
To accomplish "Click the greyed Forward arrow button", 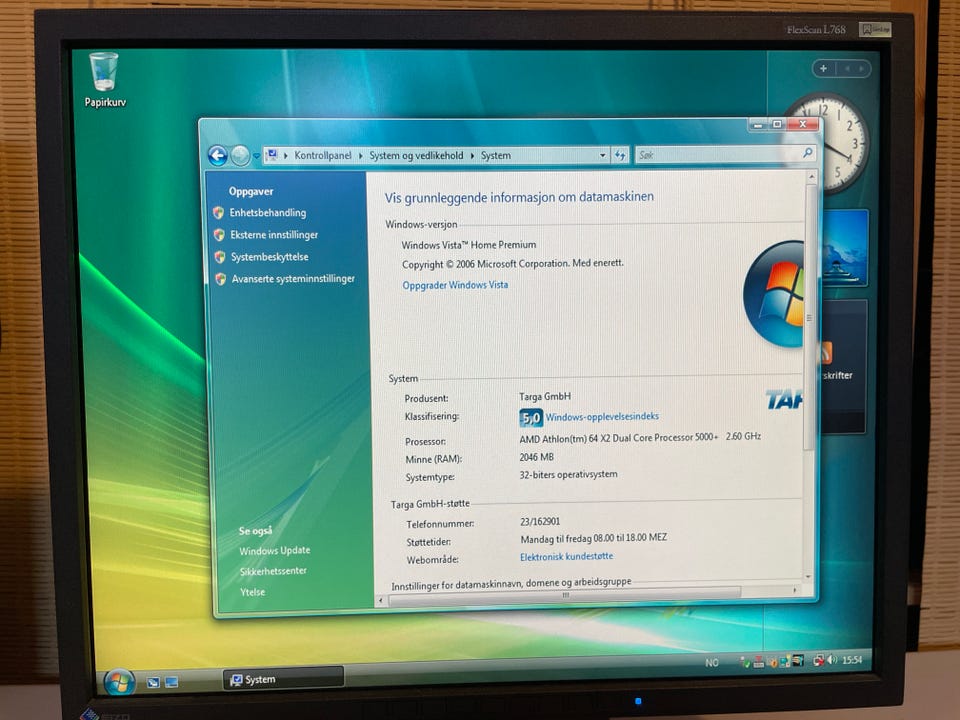I will [240, 156].
